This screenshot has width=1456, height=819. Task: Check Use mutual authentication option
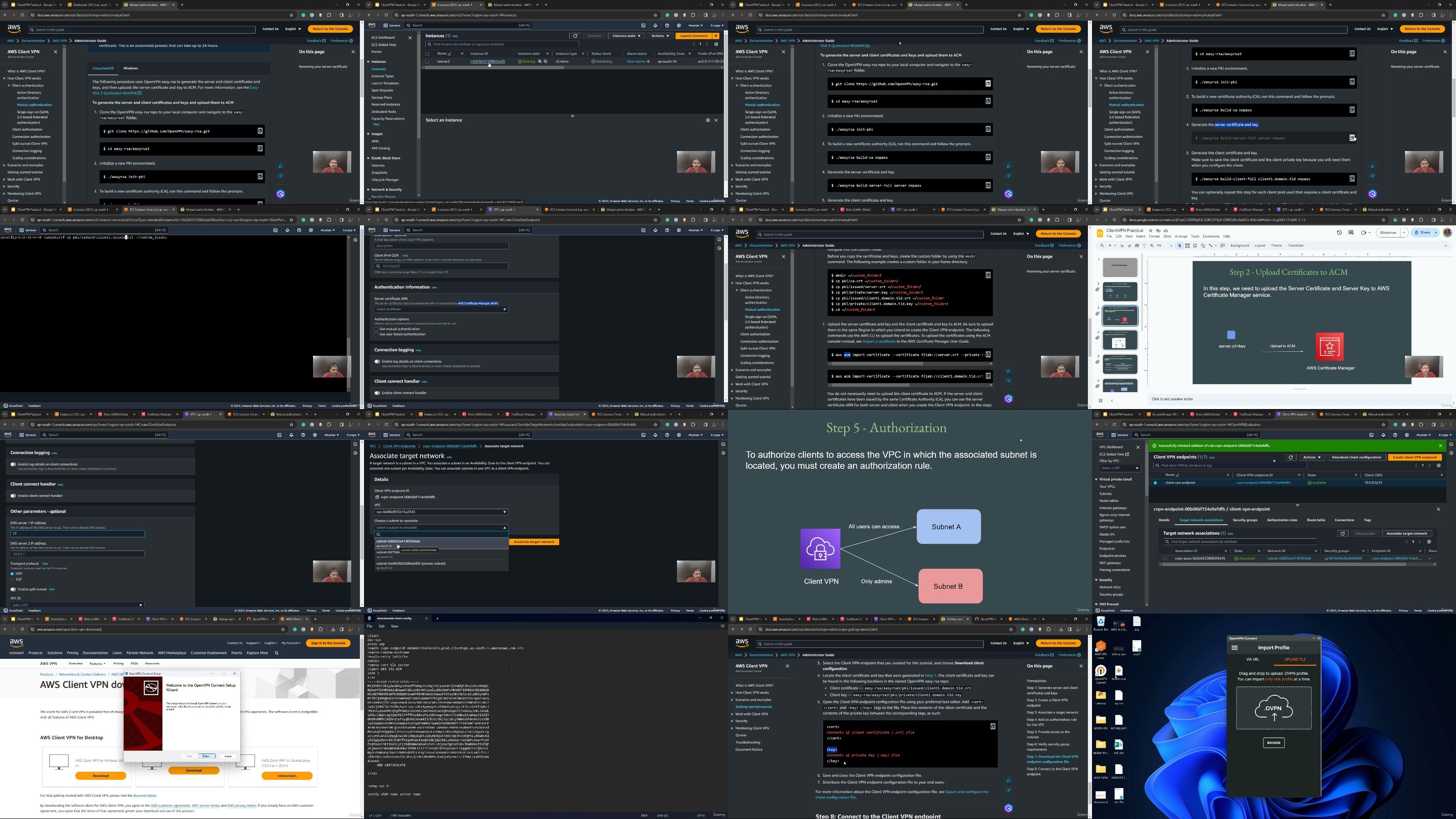(x=376, y=329)
